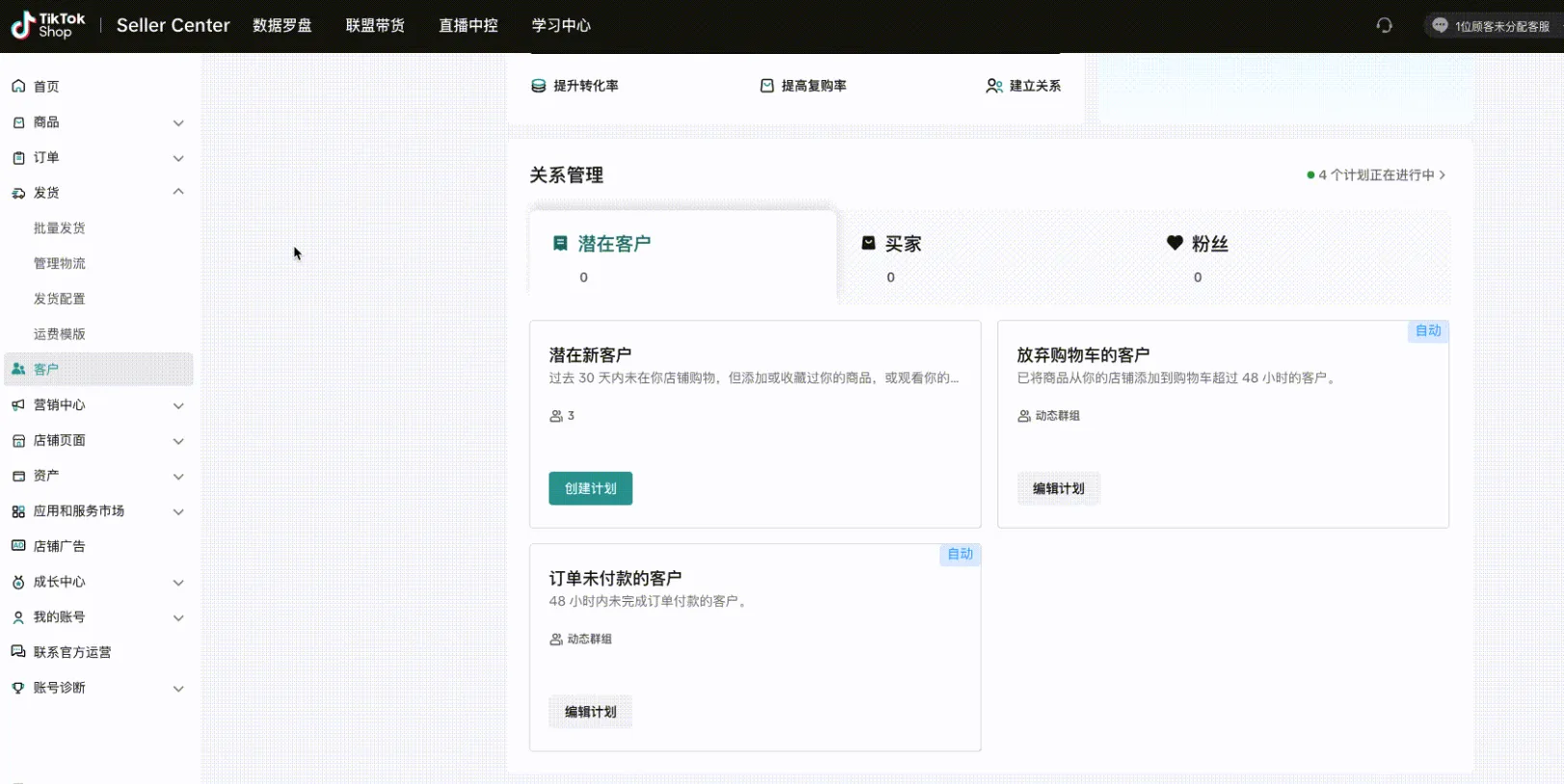Open the customer service headset icon
This screenshot has width=1564, height=784.
pyautogui.click(x=1385, y=26)
